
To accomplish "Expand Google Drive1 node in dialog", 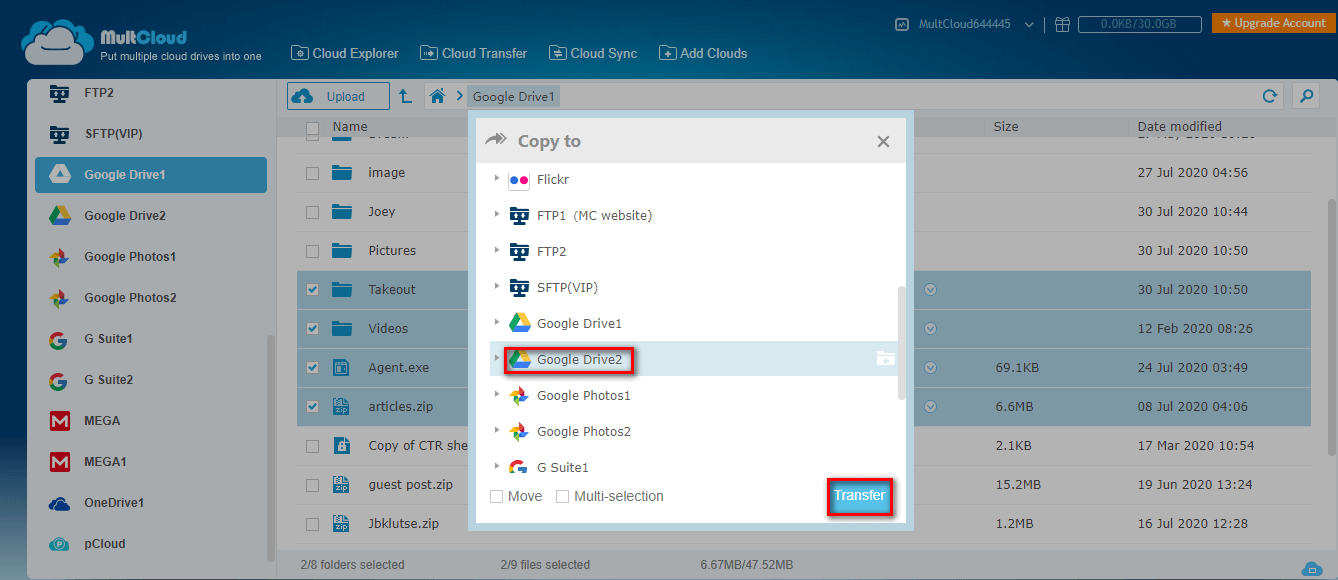I will point(497,323).
